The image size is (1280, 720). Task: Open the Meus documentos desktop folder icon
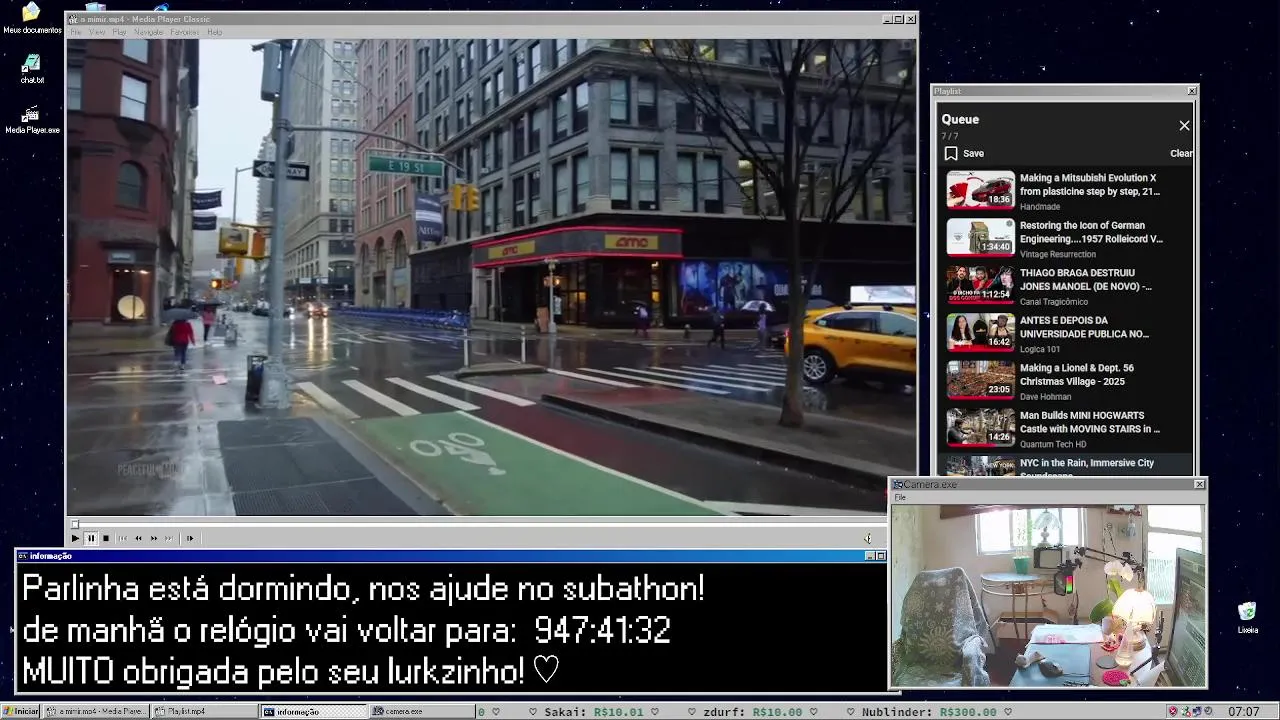click(x=31, y=18)
